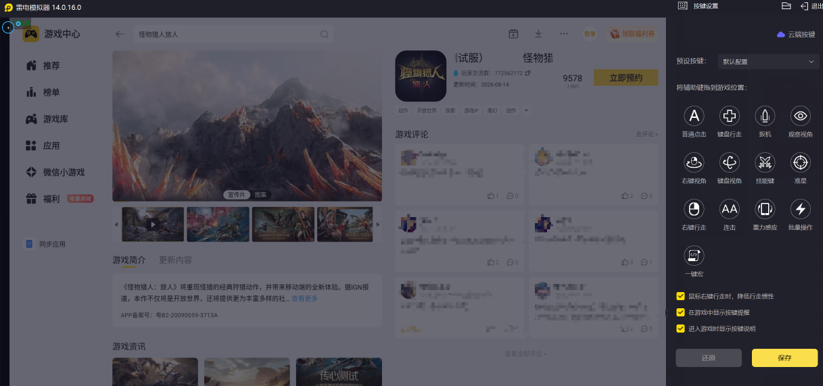Copy the player group number 772562172
Viewport: 823px width, 386px height.
point(528,72)
